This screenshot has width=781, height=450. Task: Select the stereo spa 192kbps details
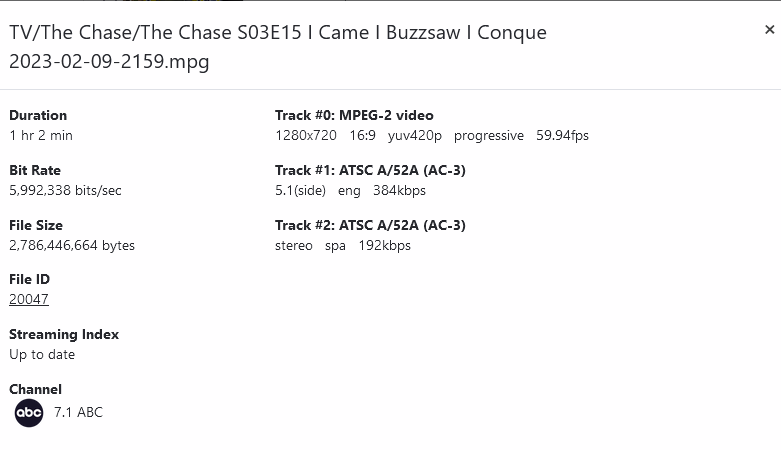coord(343,245)
